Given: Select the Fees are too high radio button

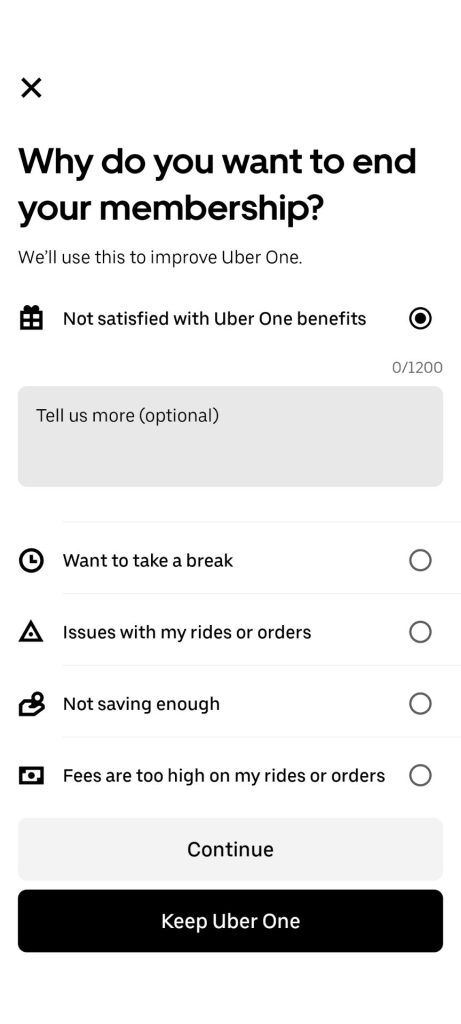Looking at the screenshot, I should pyautogui.click(x=420, y=776).
